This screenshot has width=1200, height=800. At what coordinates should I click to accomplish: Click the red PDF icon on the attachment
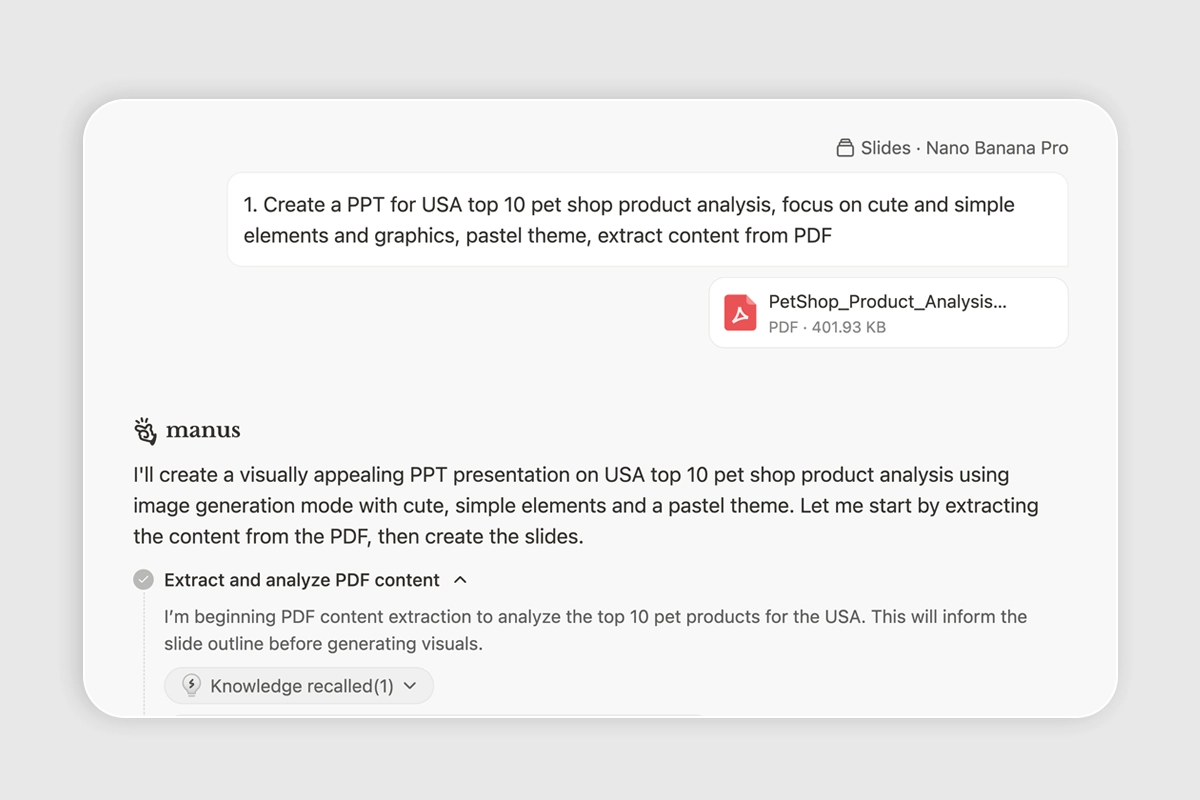(740, 312)
